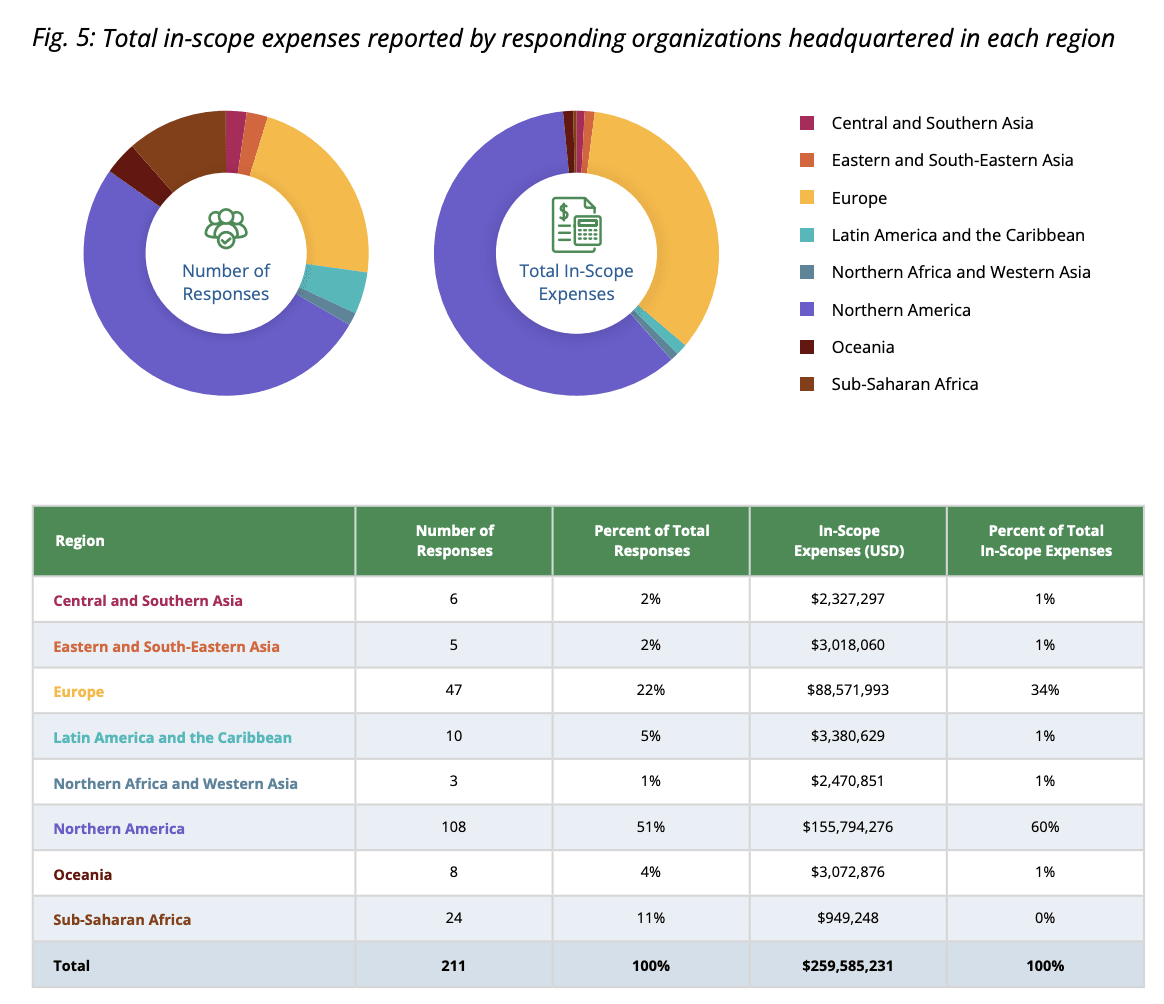
Task: Open the Europe region label in the table
Action: click(79, 691)
